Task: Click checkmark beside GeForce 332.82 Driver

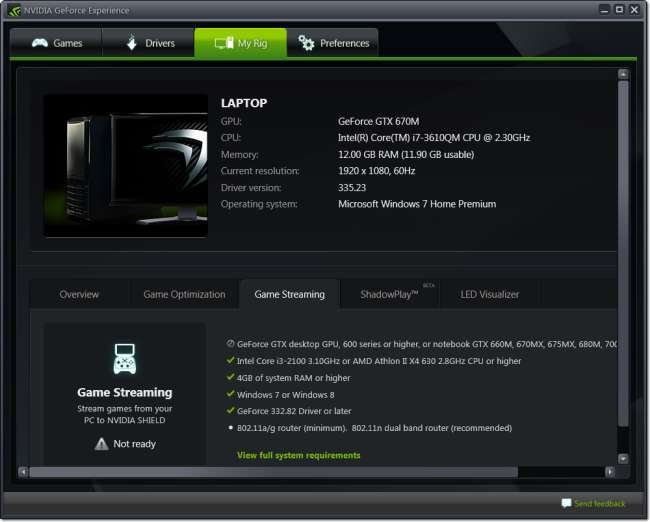Action: (x=230, y=410)
